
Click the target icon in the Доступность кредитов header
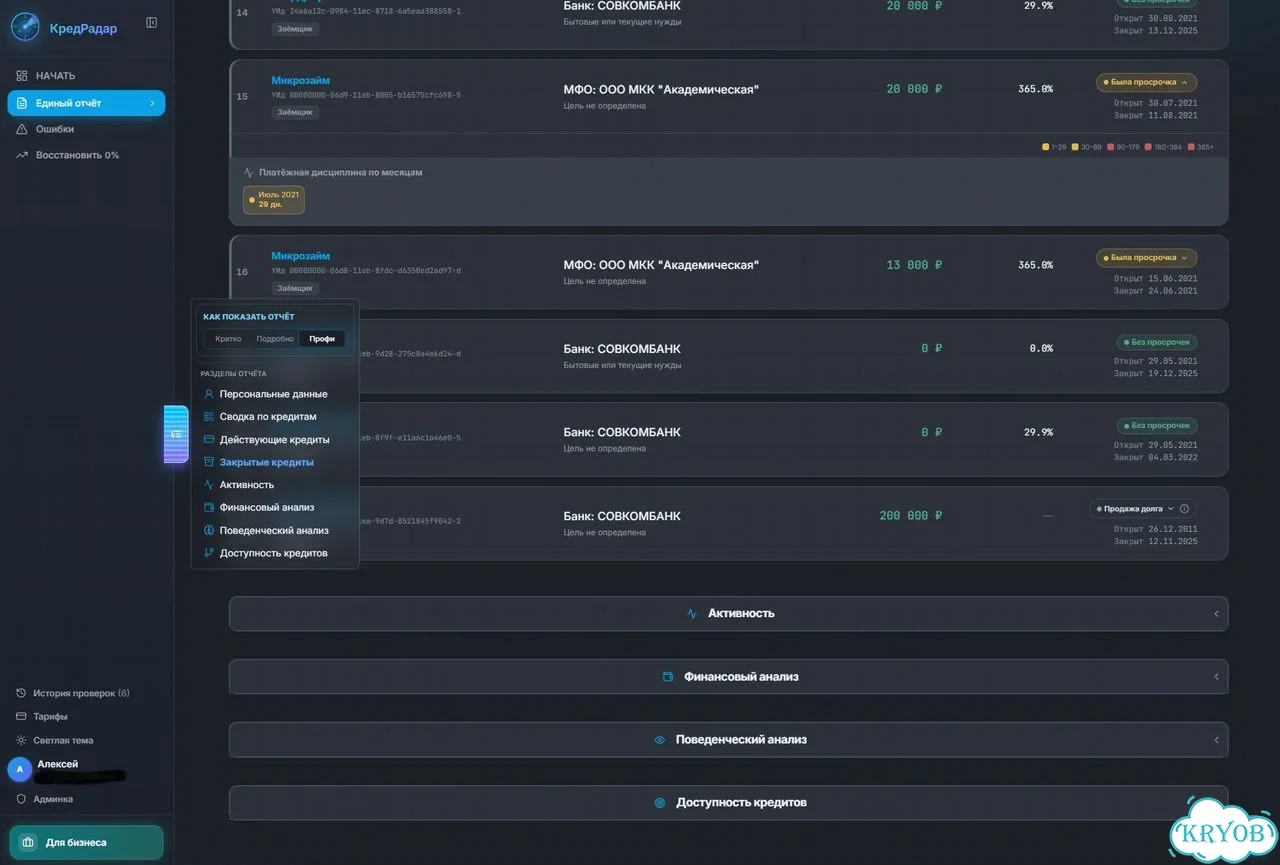[x=660, y=802]
